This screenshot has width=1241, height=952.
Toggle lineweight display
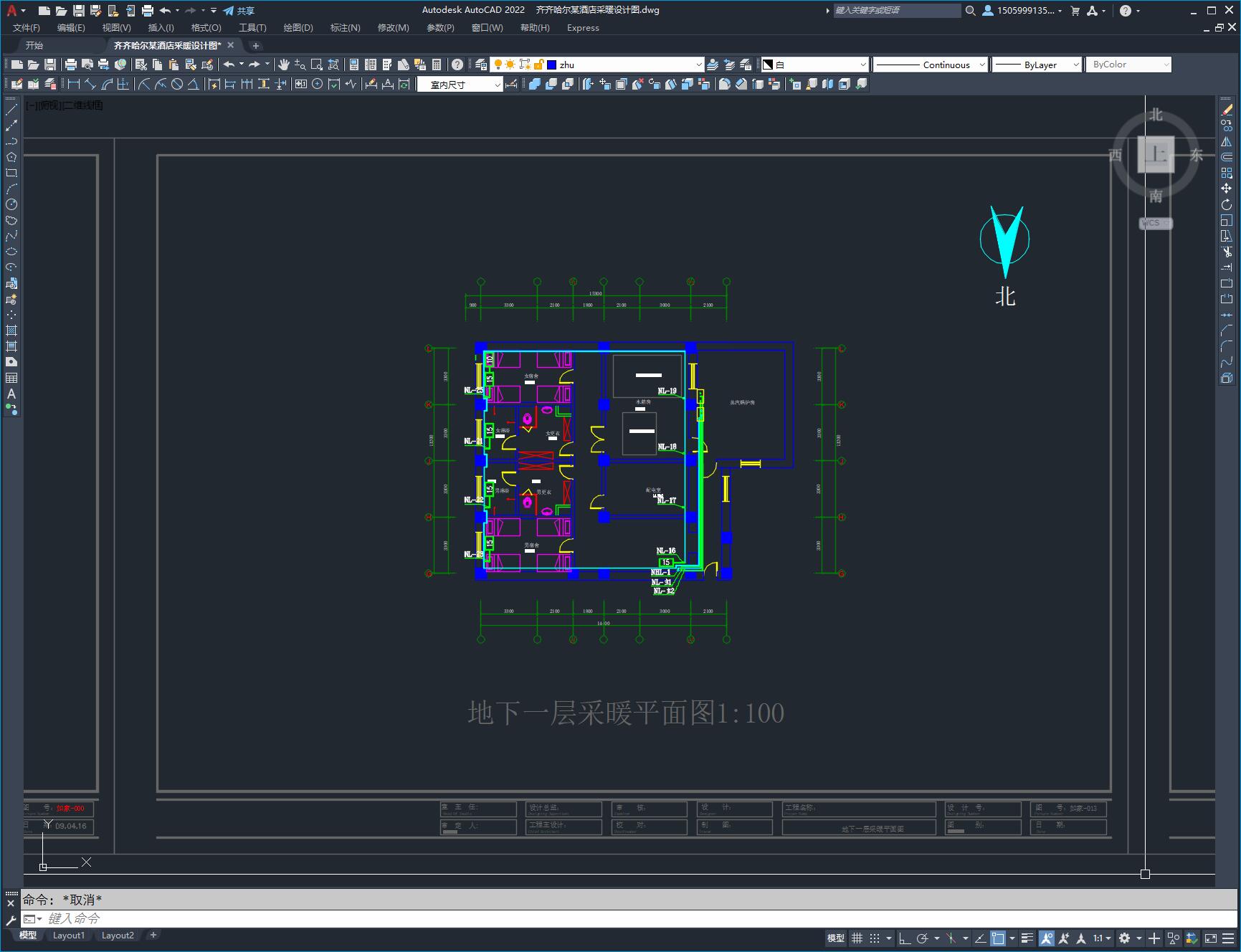tap(1027, 938)
